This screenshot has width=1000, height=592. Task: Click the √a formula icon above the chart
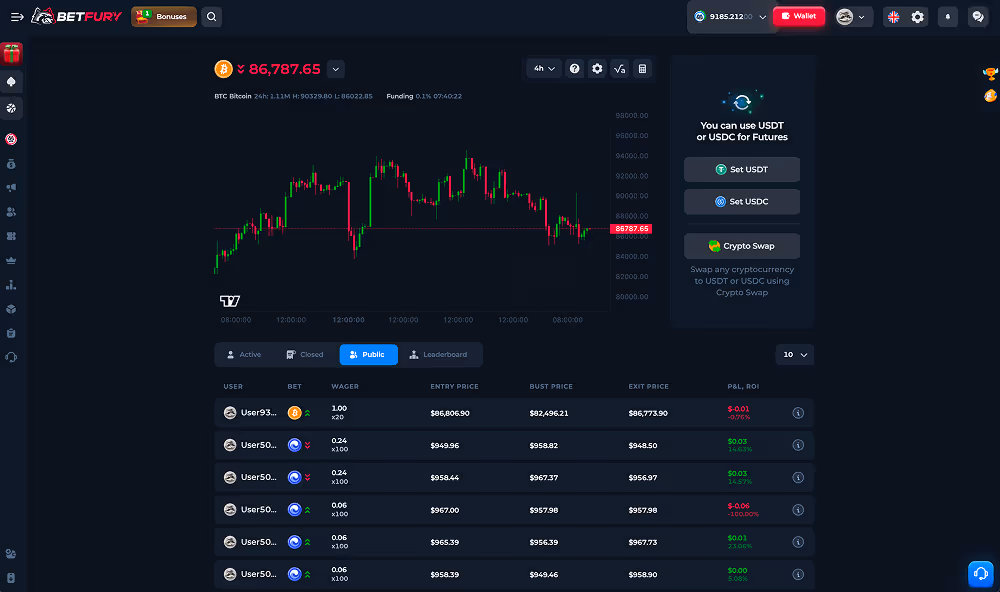[x=619, y=69]
